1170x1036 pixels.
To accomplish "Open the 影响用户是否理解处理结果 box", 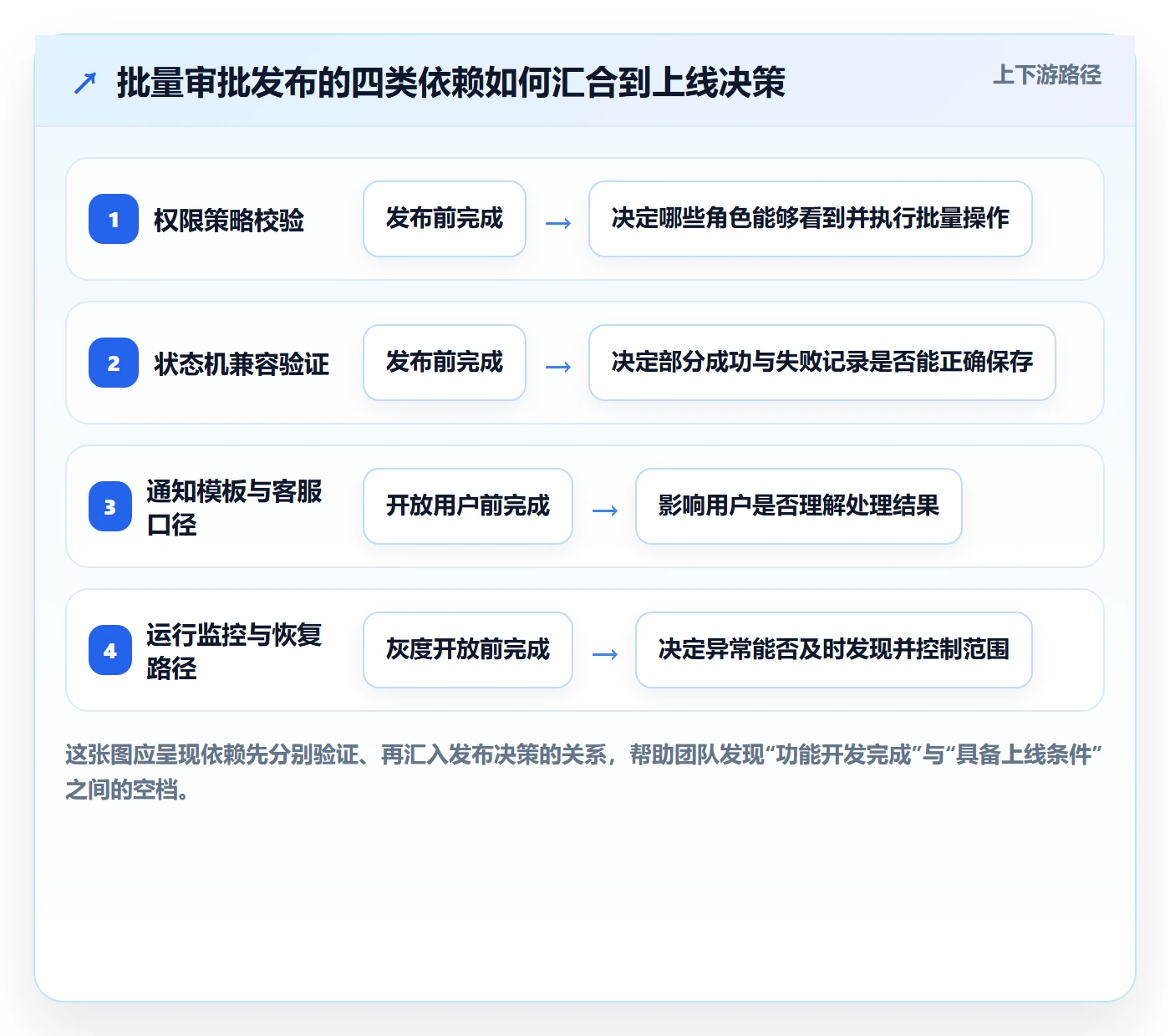I will pos(799,506).
